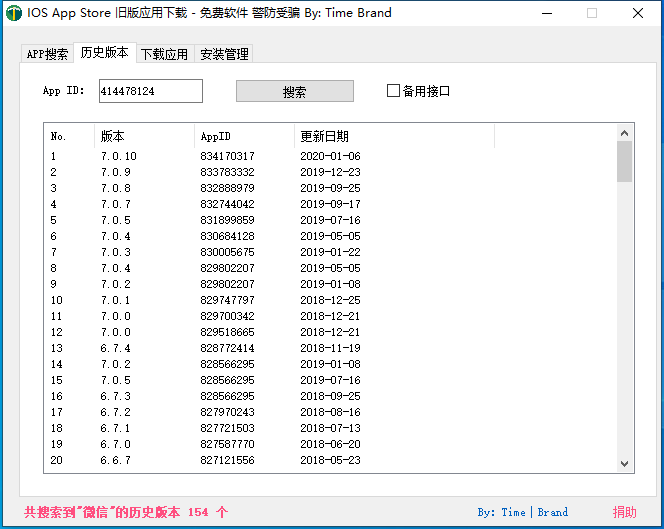Select the 历史版本 tab
The image size is (664, 529).
pyautogui.click(x=105, y=53)
